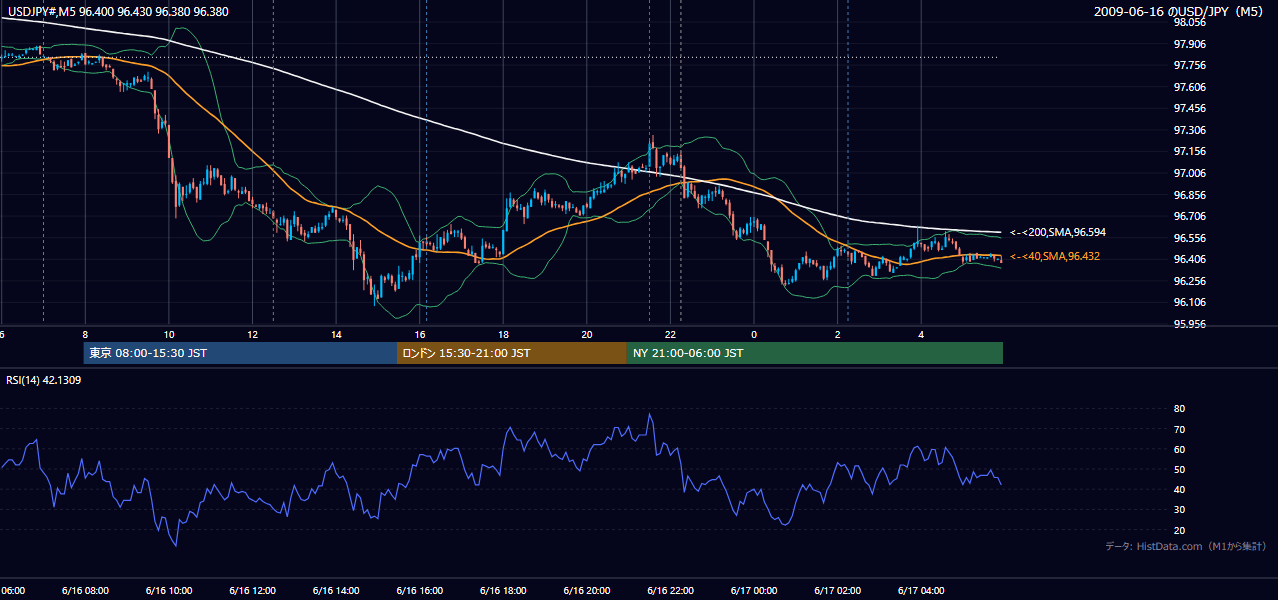Click the '6/16 20:00' bottom time label
This screenshot has height=600, width=1278.
(x=585, y=590)
